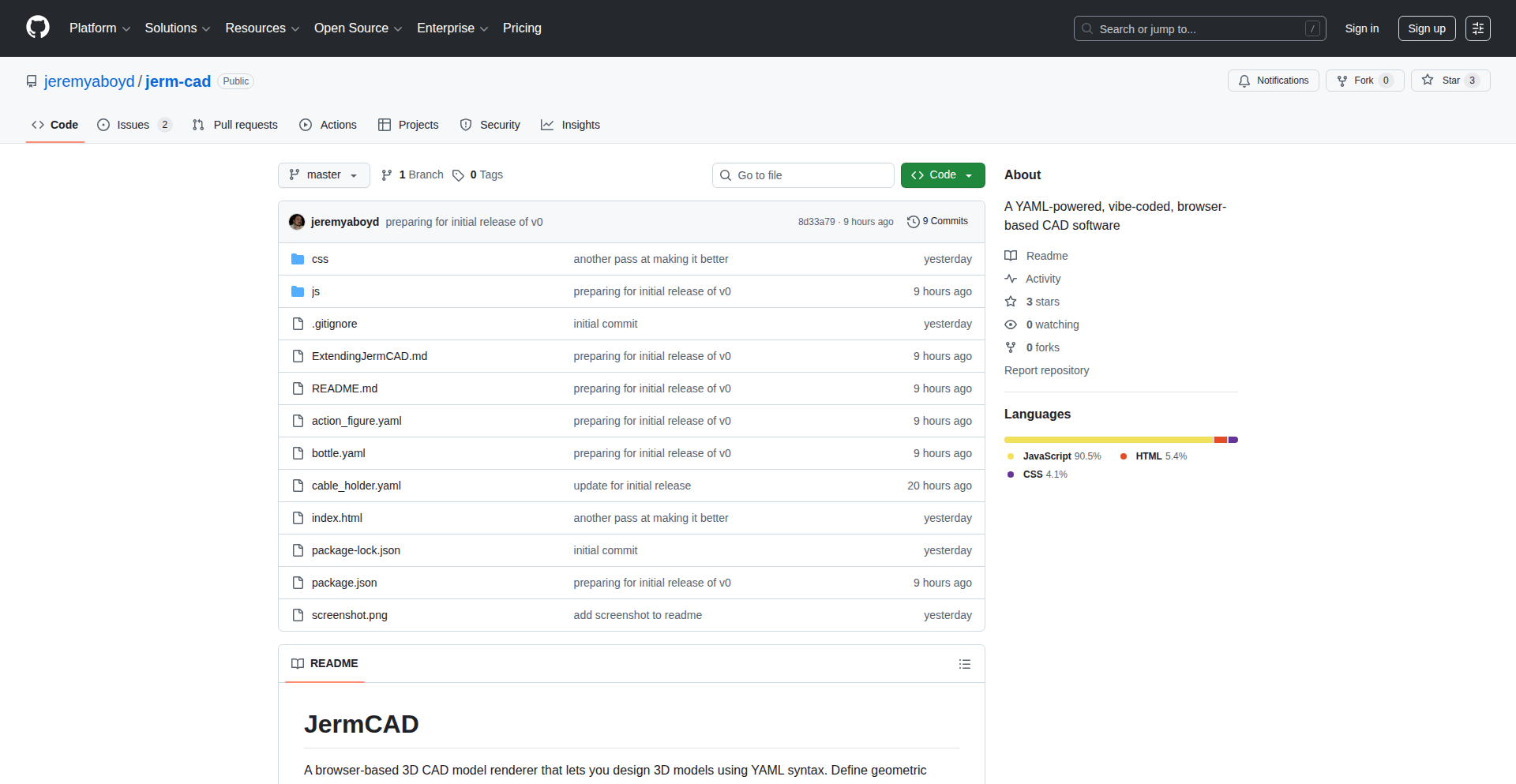Viewport: 1516px width, 784px height.
Task: Open the package-lock.json file
Action: tap(356, 550)
